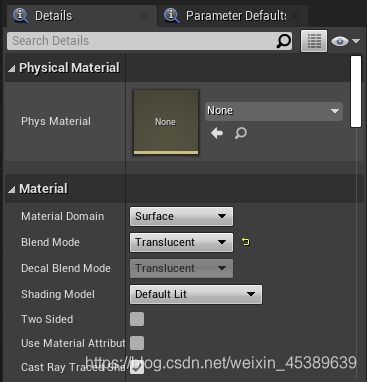This screenshot has height=382, width=367.
Task: Click the Phys Material property label
Action: point(56,121)
